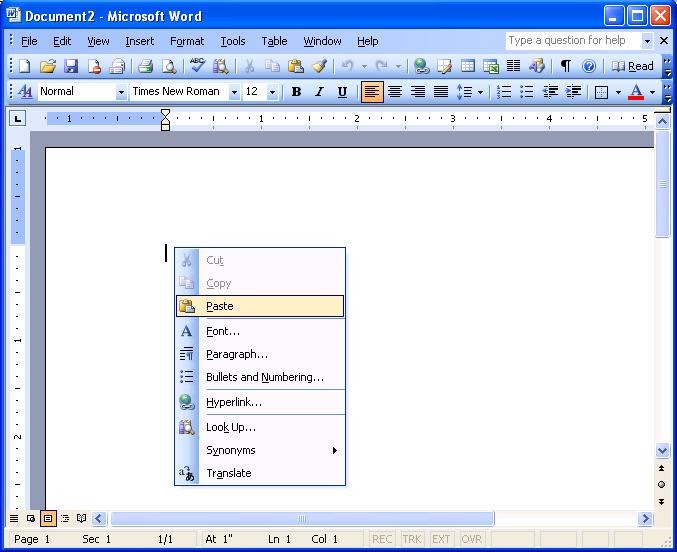Save the document with floppy icon
This screenshot has width=677, height=552.
click(71, 67)
